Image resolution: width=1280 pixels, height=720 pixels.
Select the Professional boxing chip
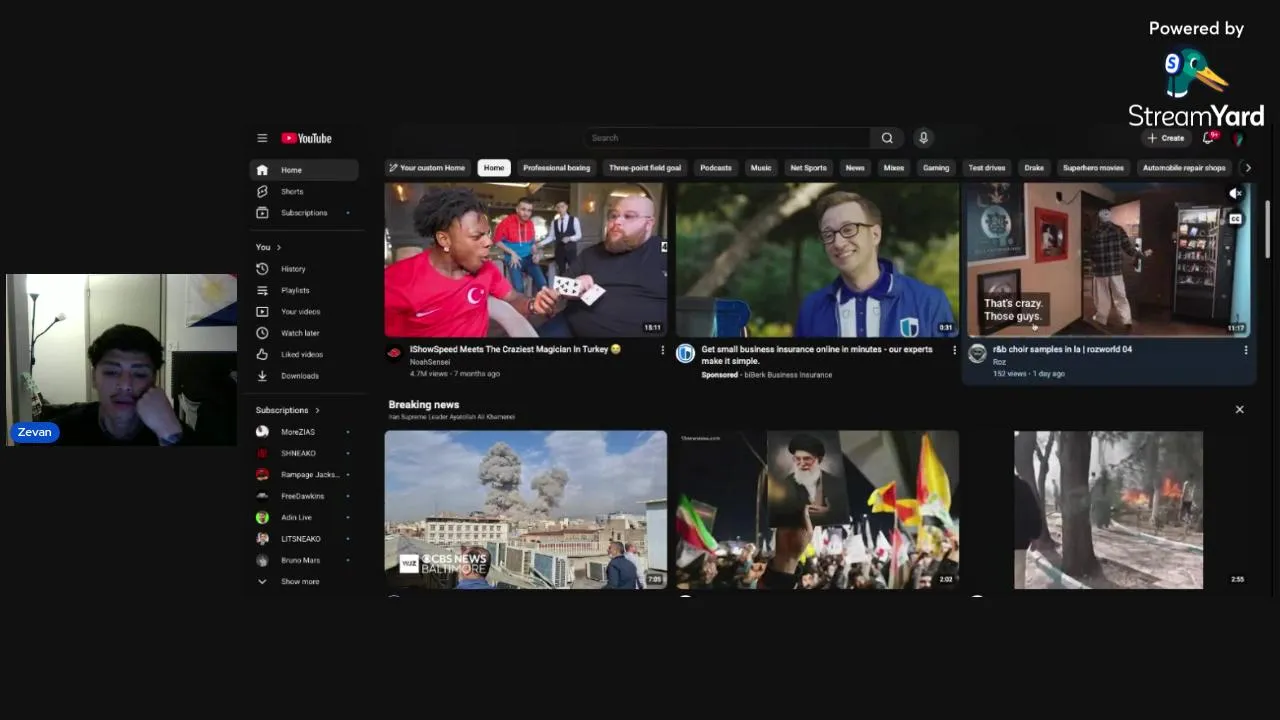556,168
